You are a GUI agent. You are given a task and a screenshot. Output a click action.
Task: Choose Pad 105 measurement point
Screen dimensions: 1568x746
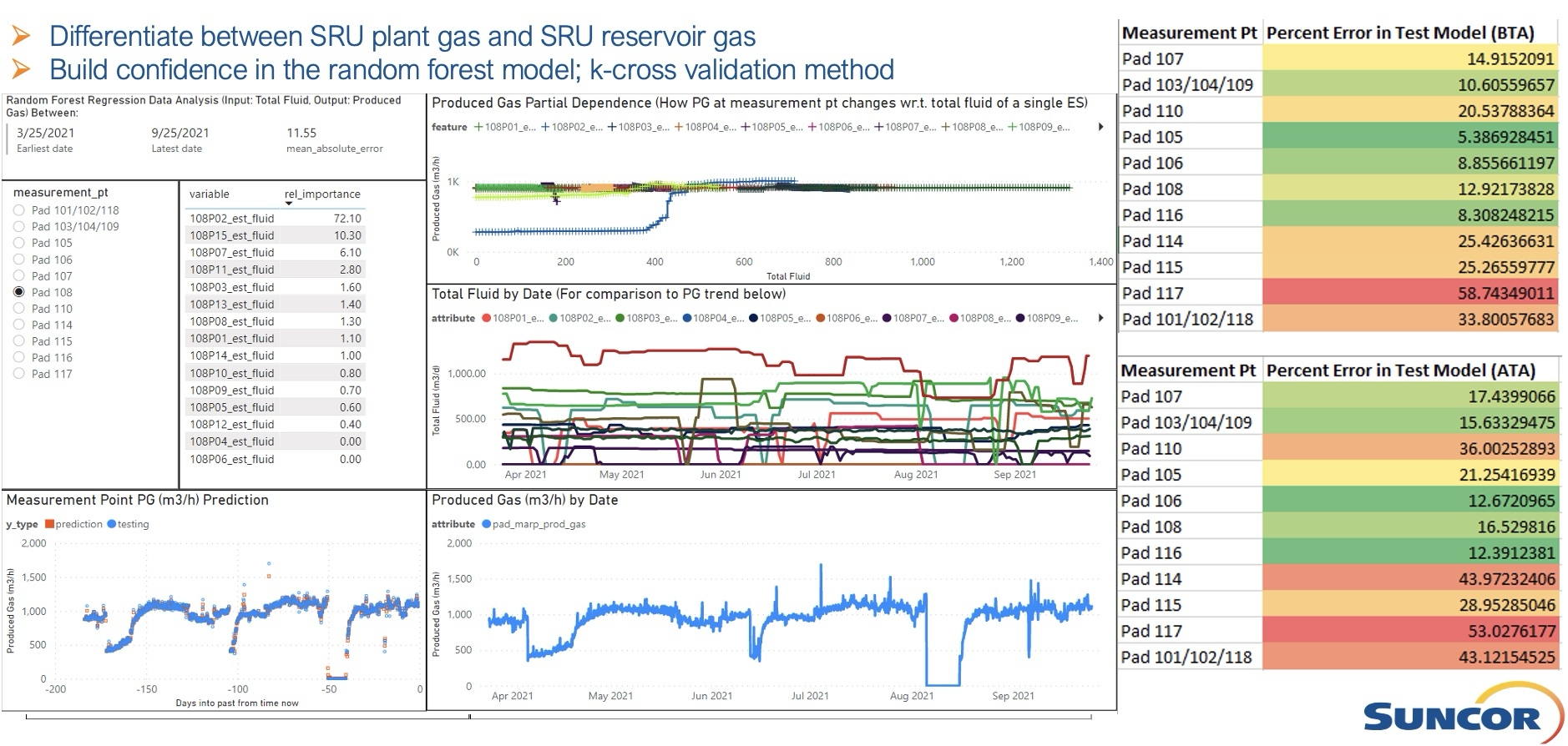(19, 243)
